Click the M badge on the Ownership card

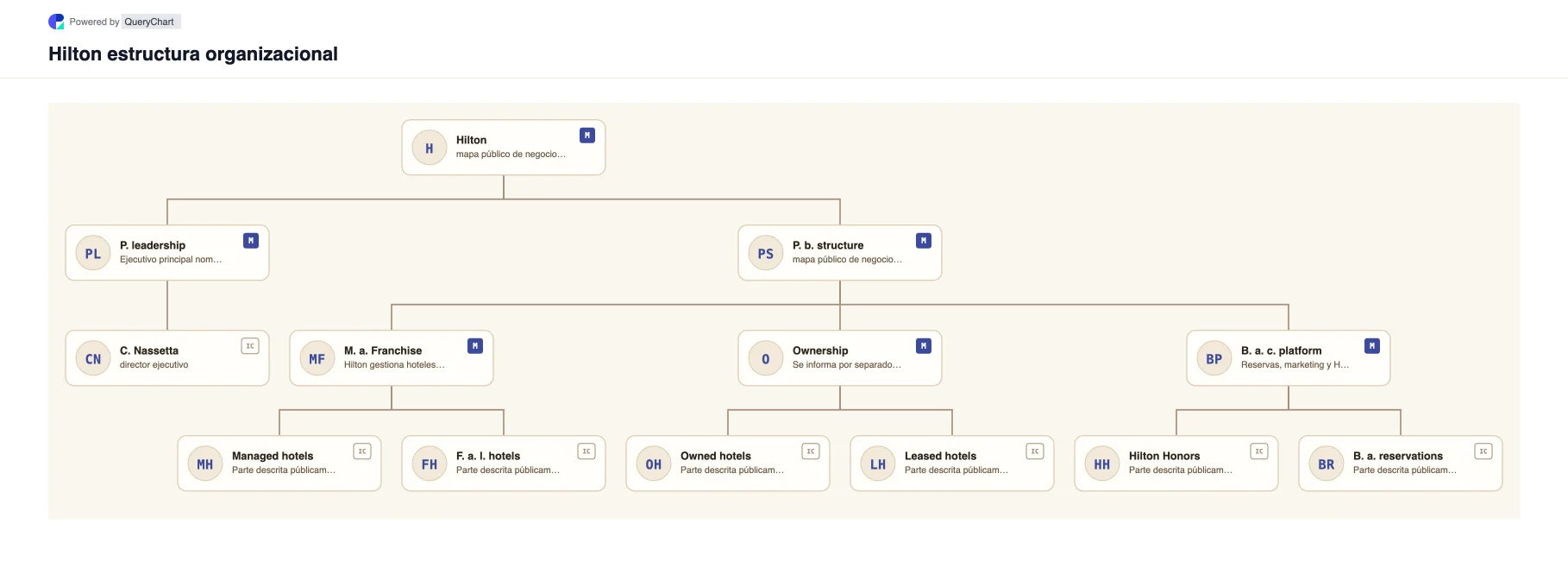pos(924,346)
